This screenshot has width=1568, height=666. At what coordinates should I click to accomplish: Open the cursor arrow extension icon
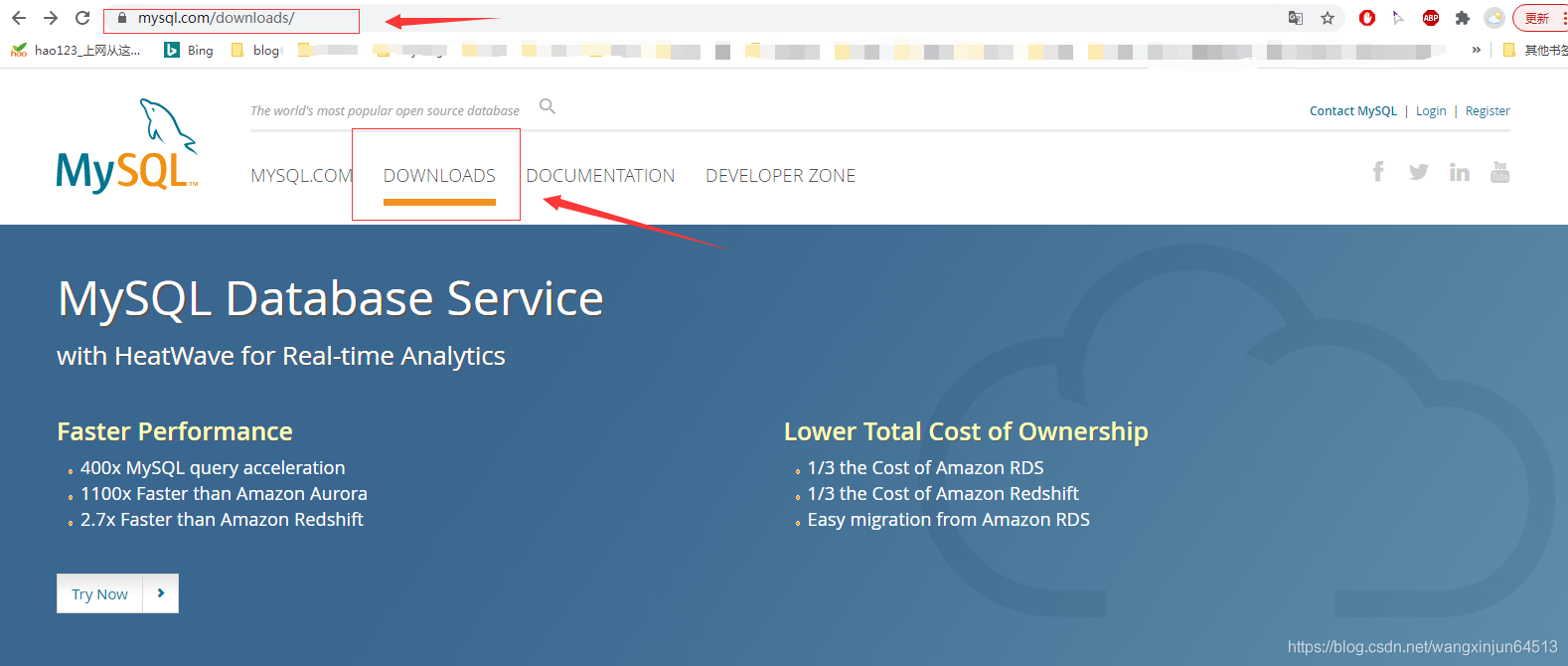(1398, 18)
